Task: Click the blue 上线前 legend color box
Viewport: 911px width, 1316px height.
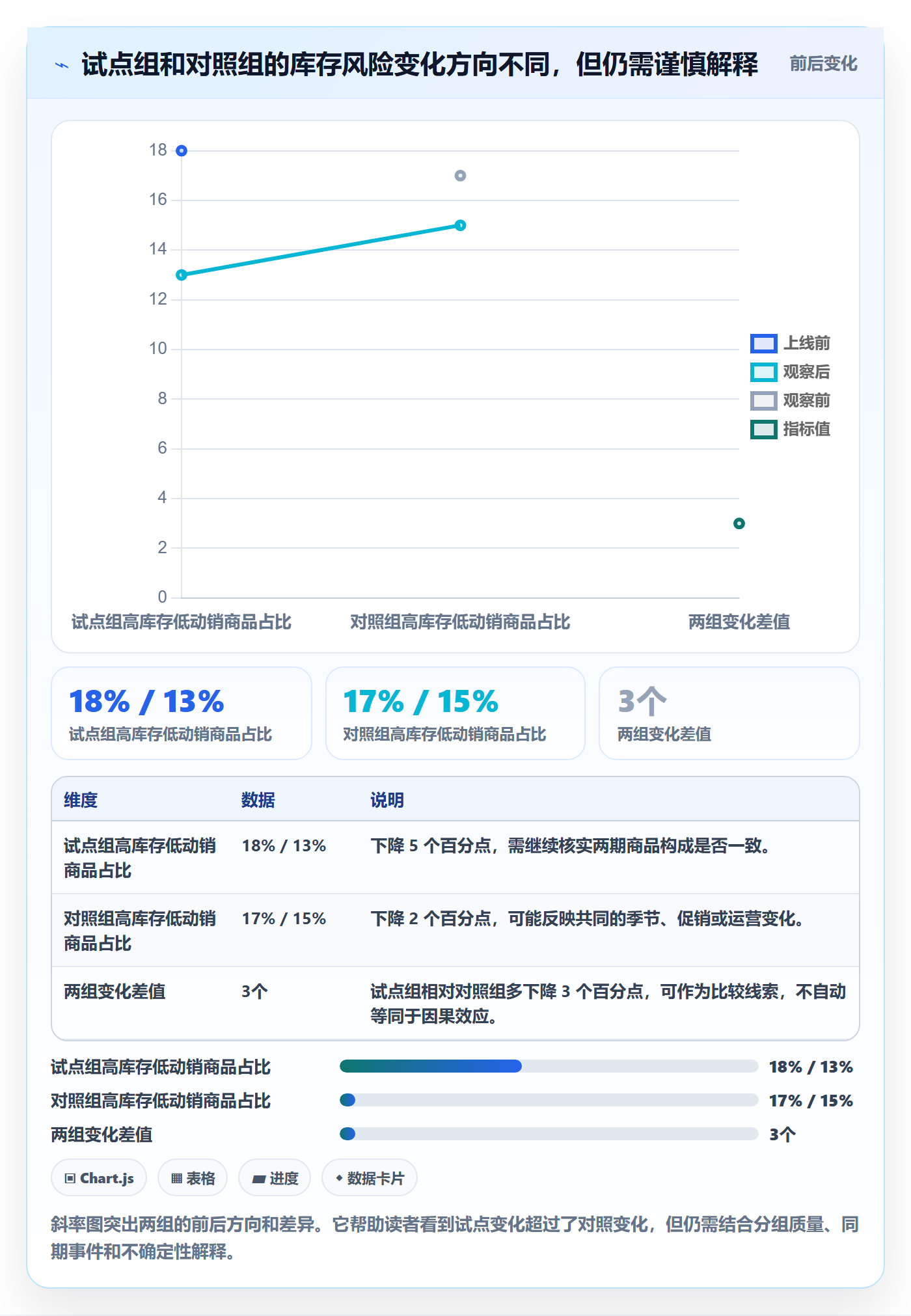Action: (763, 343)
